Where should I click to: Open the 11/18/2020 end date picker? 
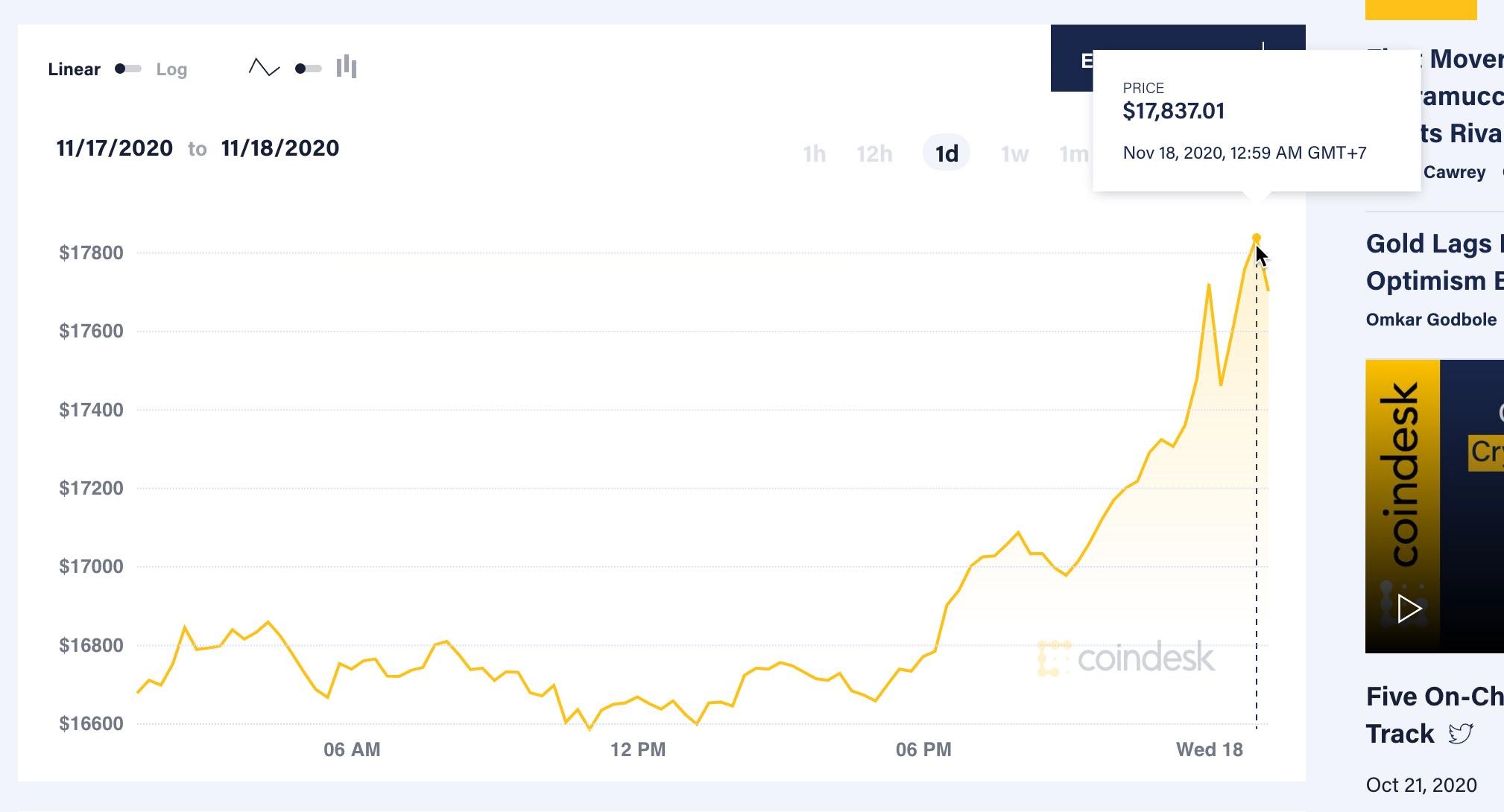[279, 148]
